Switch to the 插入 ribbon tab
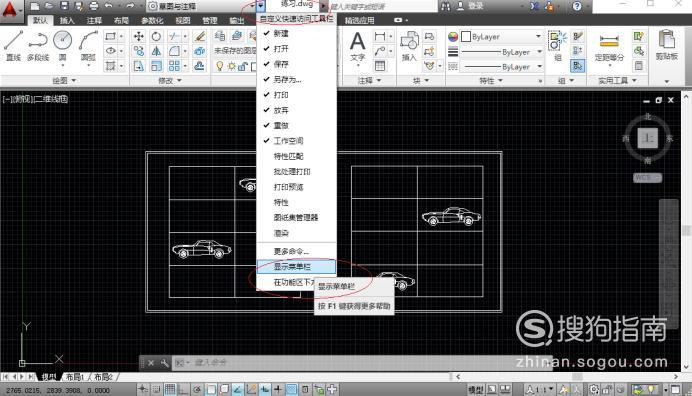The width and height of the screenshot is (692, 396). [67, 20]
